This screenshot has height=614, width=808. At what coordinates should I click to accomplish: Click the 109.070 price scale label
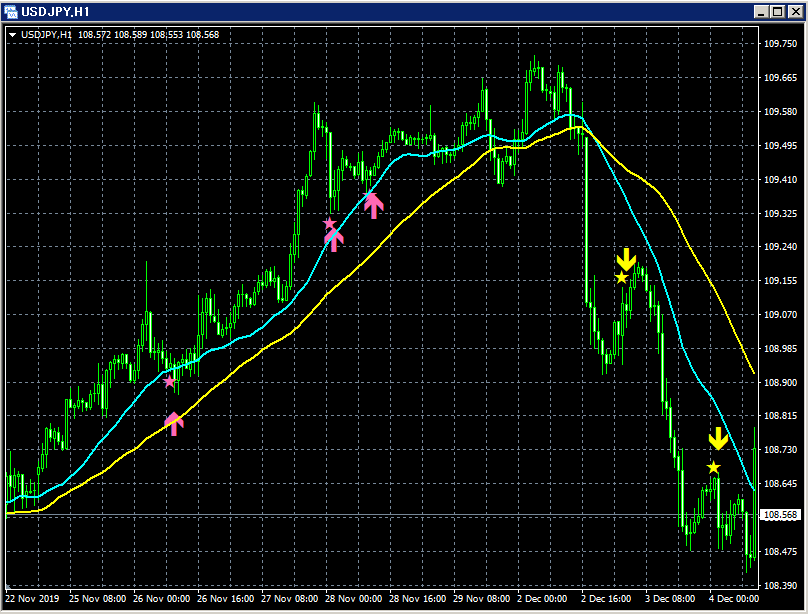tap(780, 314)
